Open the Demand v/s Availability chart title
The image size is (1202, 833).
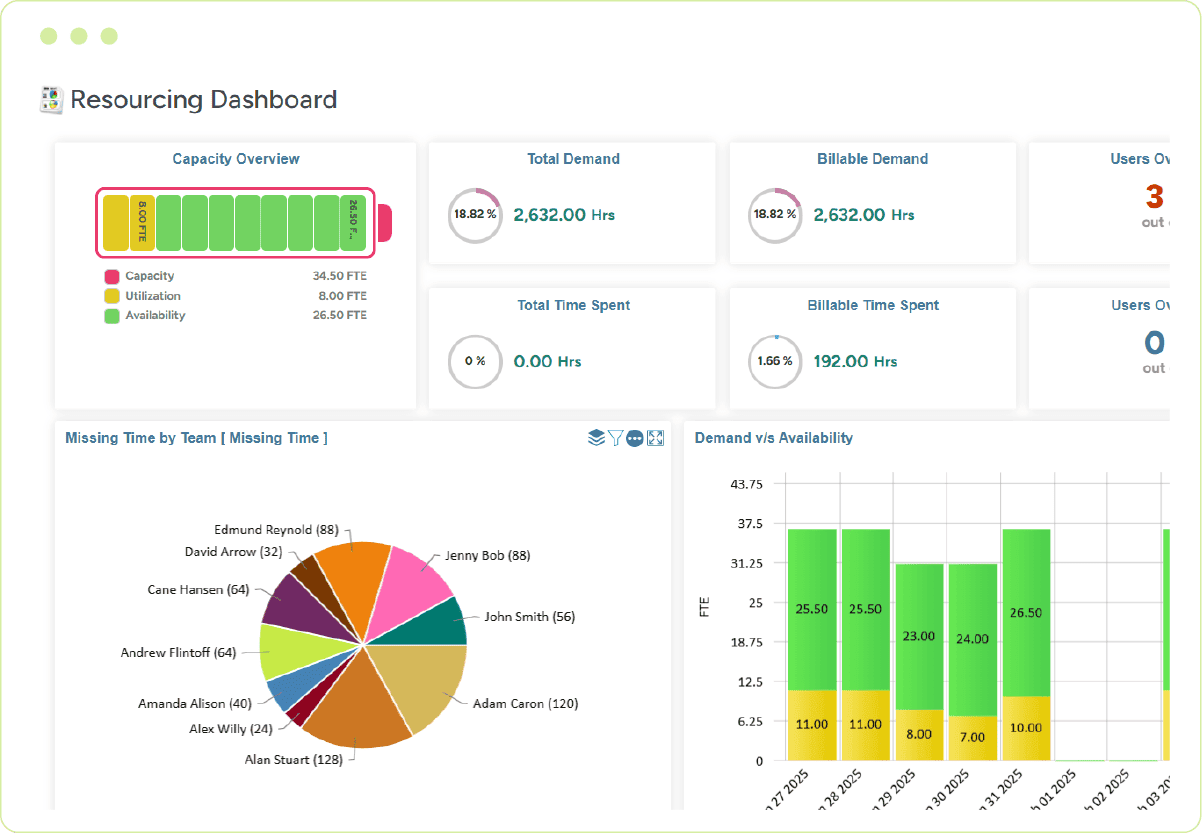773,437
